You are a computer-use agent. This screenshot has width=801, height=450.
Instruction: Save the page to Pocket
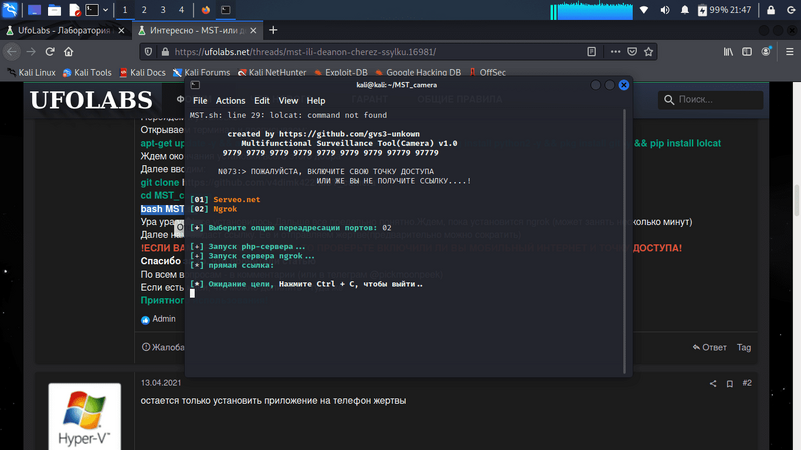coord(632,52)
